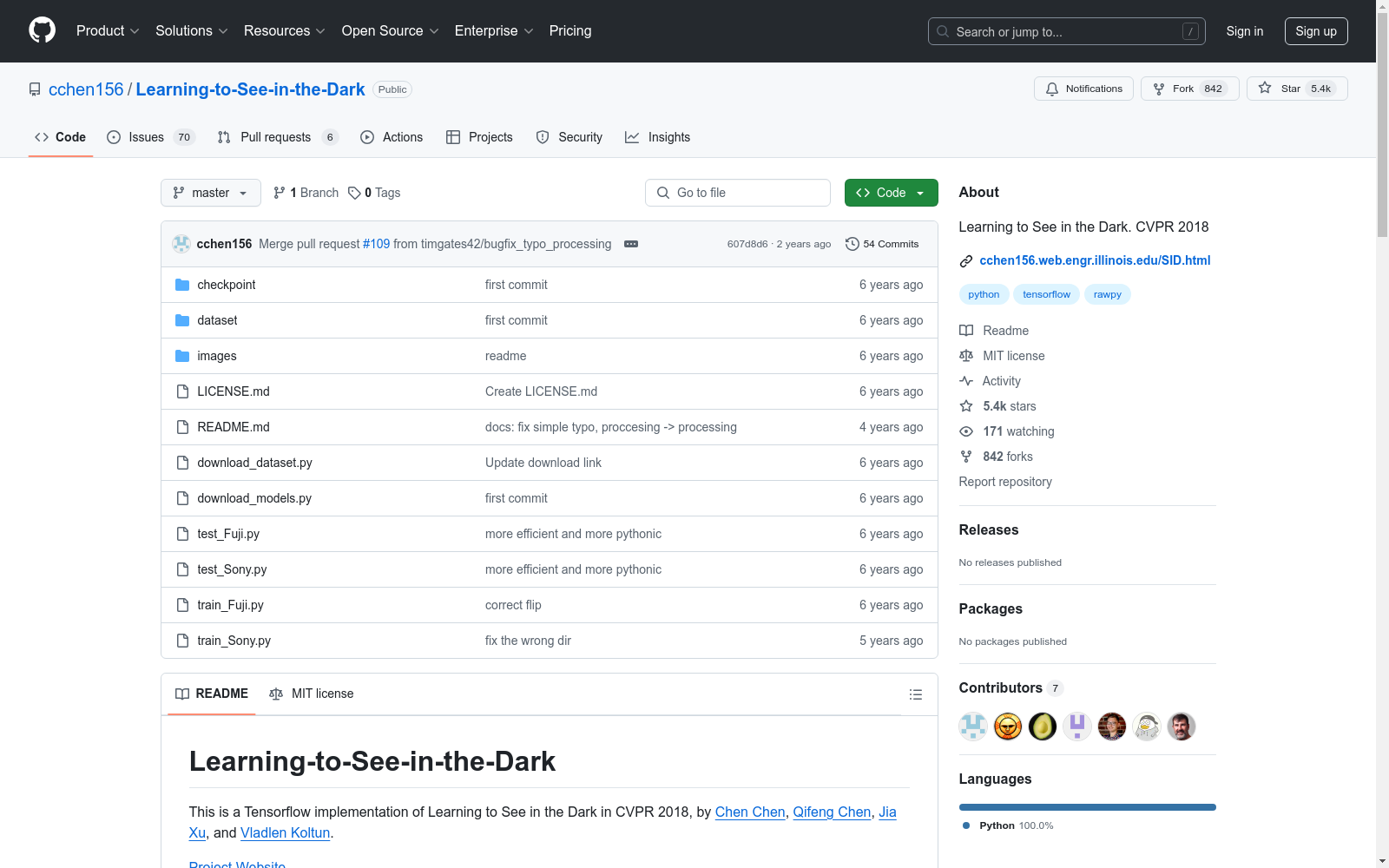This screenshot has width=1389, height=868.
Task: Open the GitHub logo homepage
Action: (x=42, y=30)
